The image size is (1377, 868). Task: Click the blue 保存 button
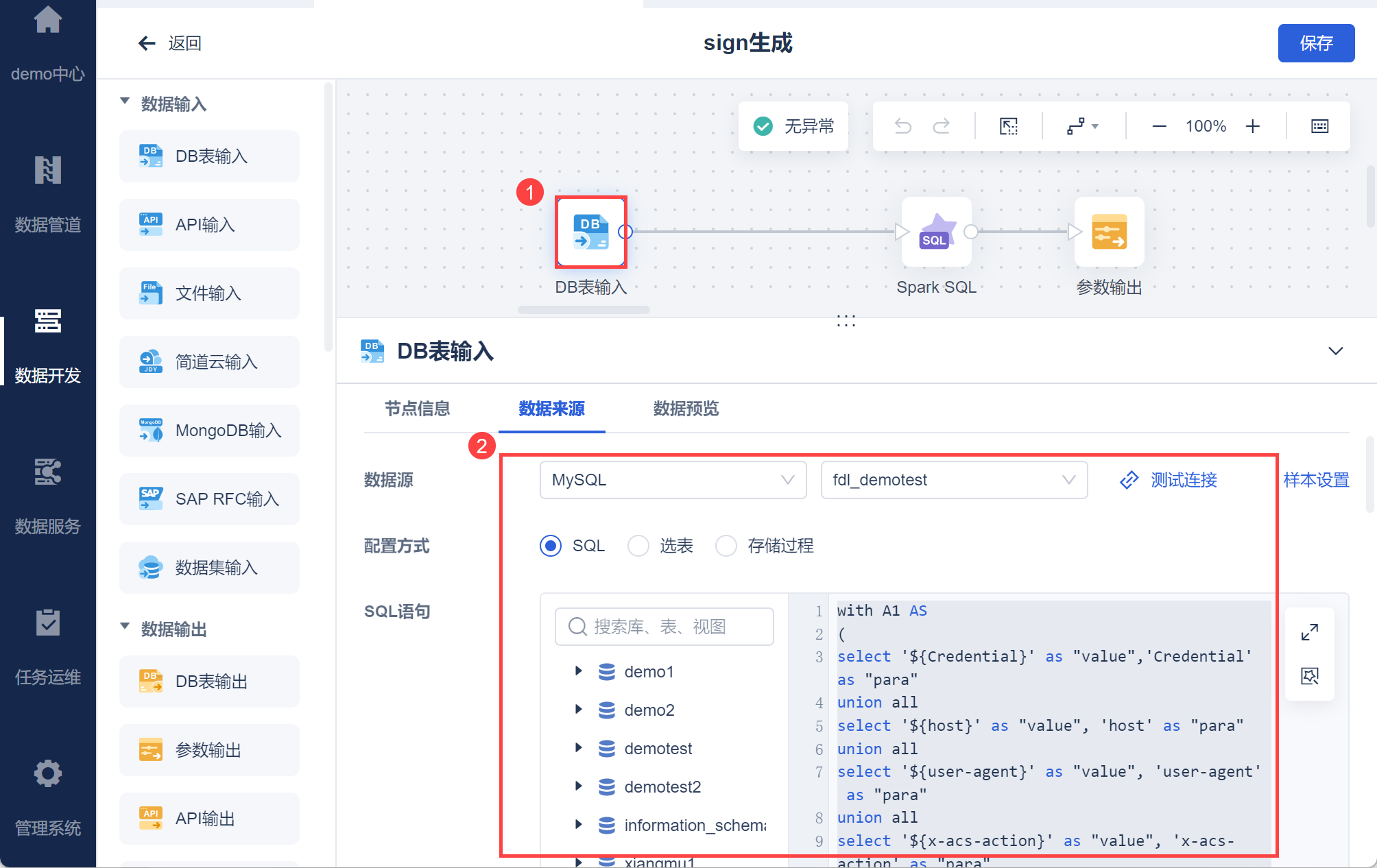tap(1315, 43)
